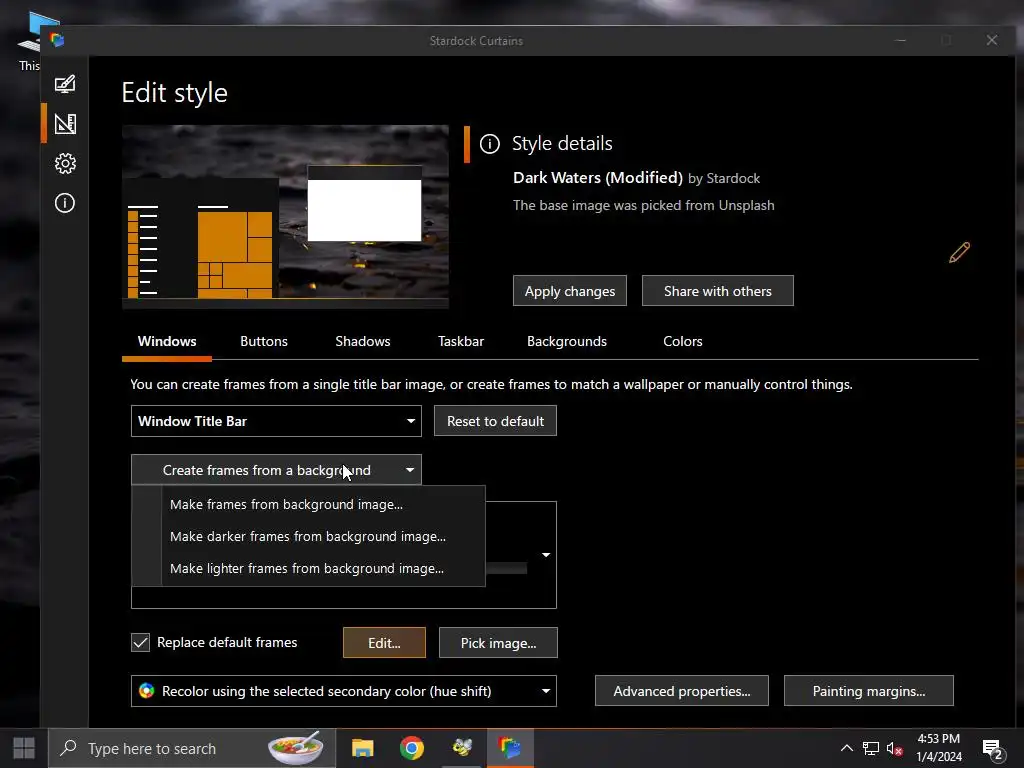Open the frame preview dropdown arrow

pos(546,555)
